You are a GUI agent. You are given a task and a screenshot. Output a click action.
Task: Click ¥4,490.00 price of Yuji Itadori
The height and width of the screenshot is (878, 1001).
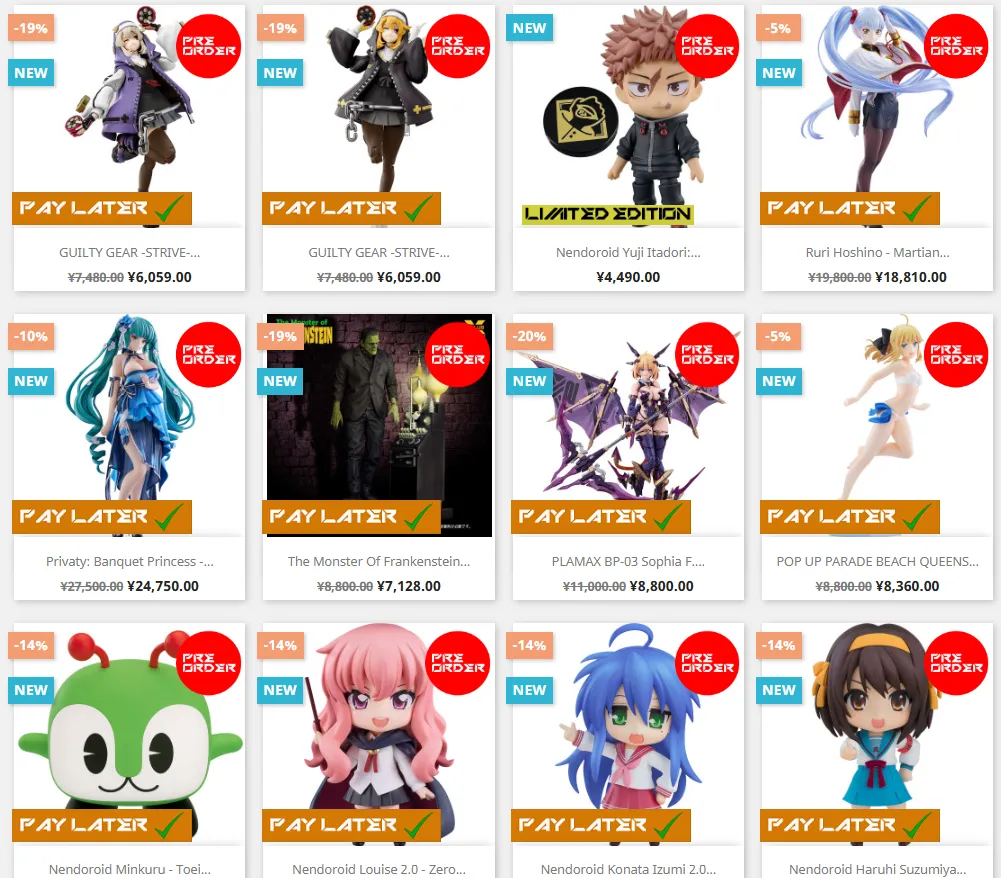pyautogui.click(x=628, y=277)
